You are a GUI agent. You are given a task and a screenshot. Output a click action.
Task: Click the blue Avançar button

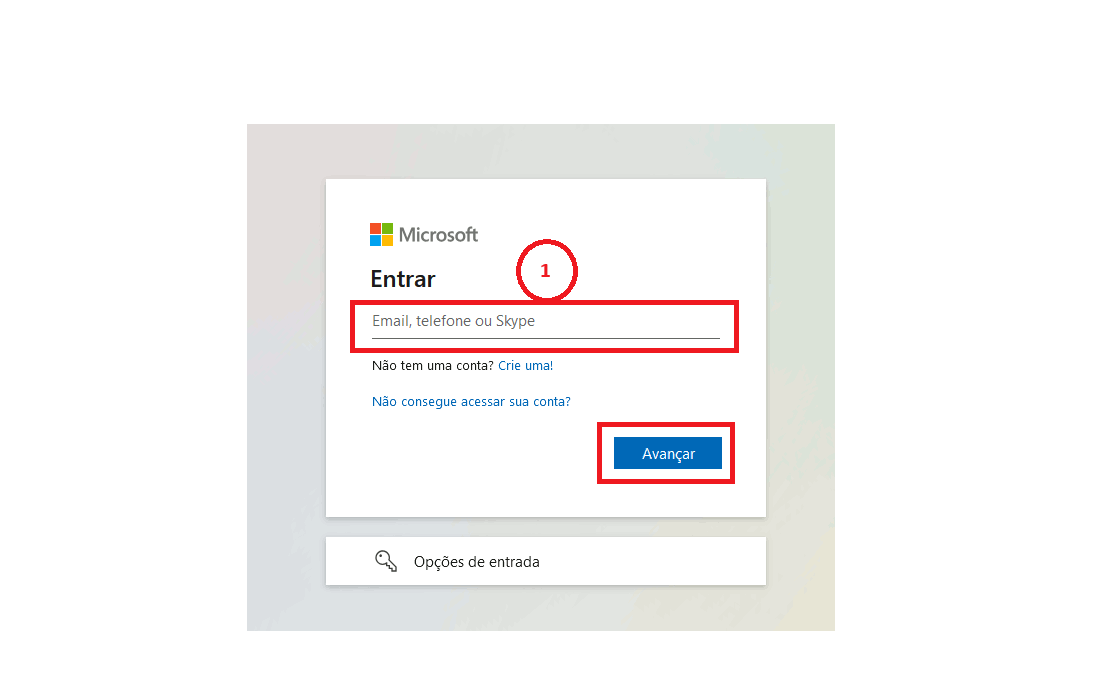[668, 453]
